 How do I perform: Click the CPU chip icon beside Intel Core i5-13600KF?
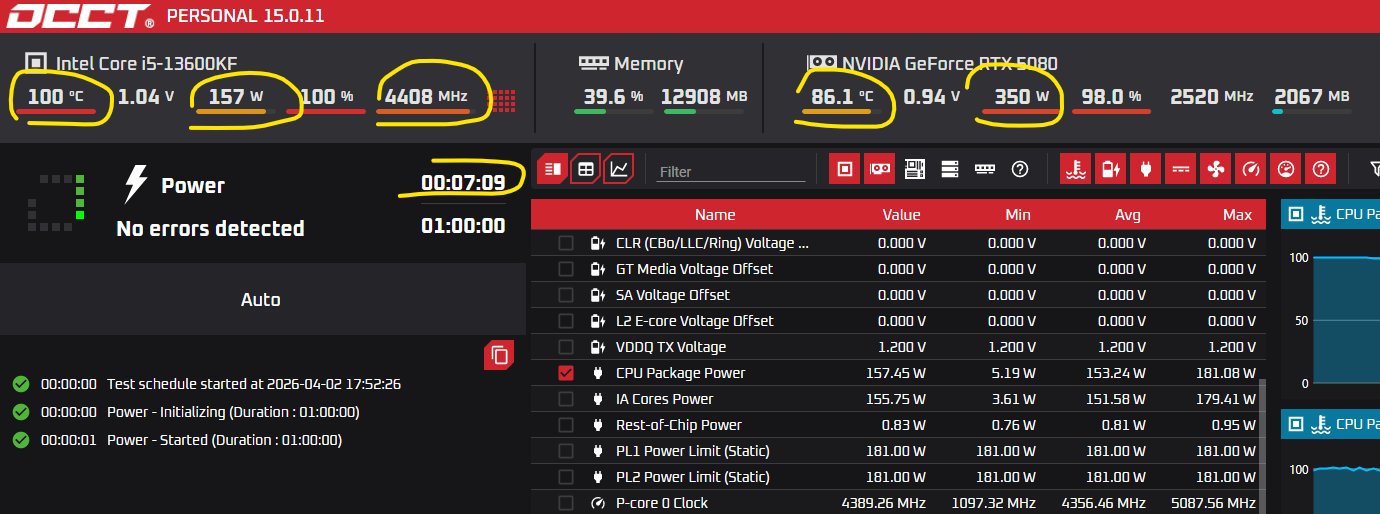pos(35,62)
